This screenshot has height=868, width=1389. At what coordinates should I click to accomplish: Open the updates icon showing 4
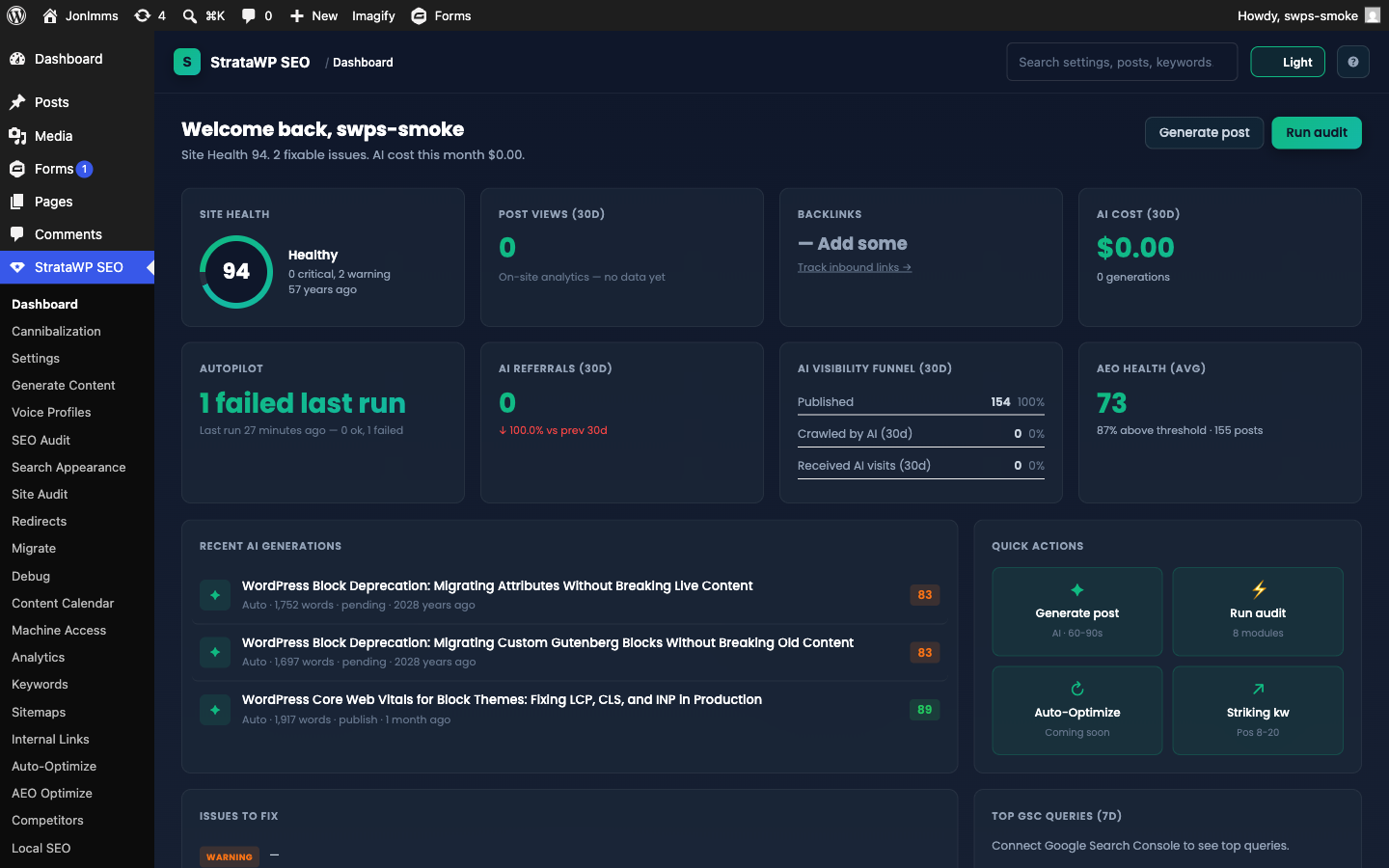[143, 15]
